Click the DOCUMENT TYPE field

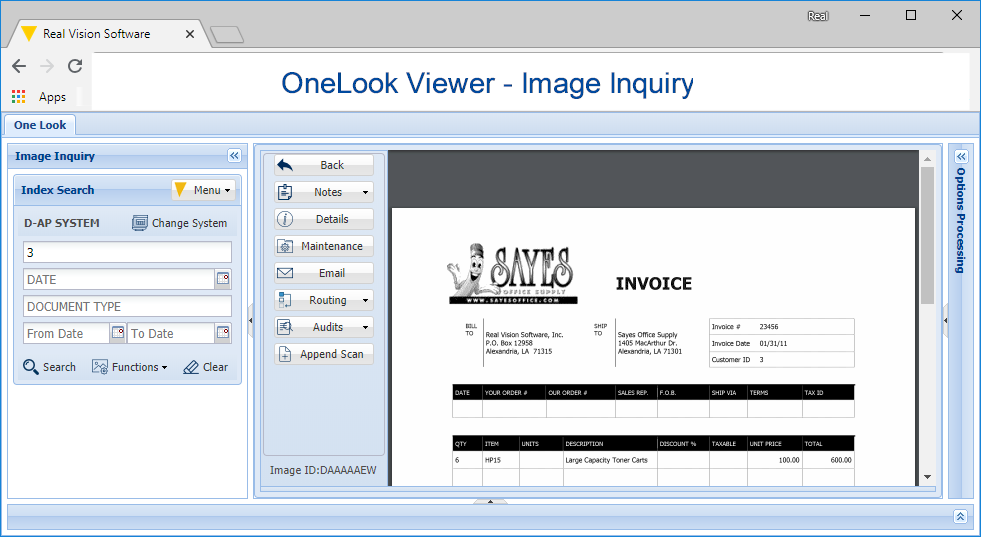(127, 307)
